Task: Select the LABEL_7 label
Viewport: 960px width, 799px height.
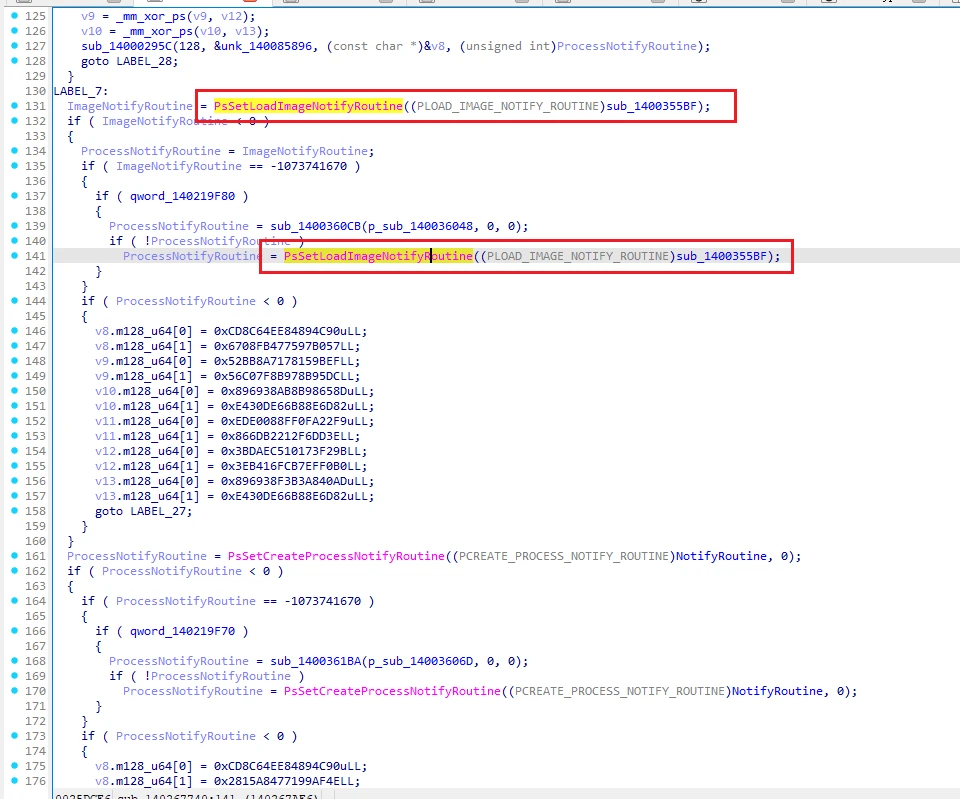Action: [x=78, y=91]
